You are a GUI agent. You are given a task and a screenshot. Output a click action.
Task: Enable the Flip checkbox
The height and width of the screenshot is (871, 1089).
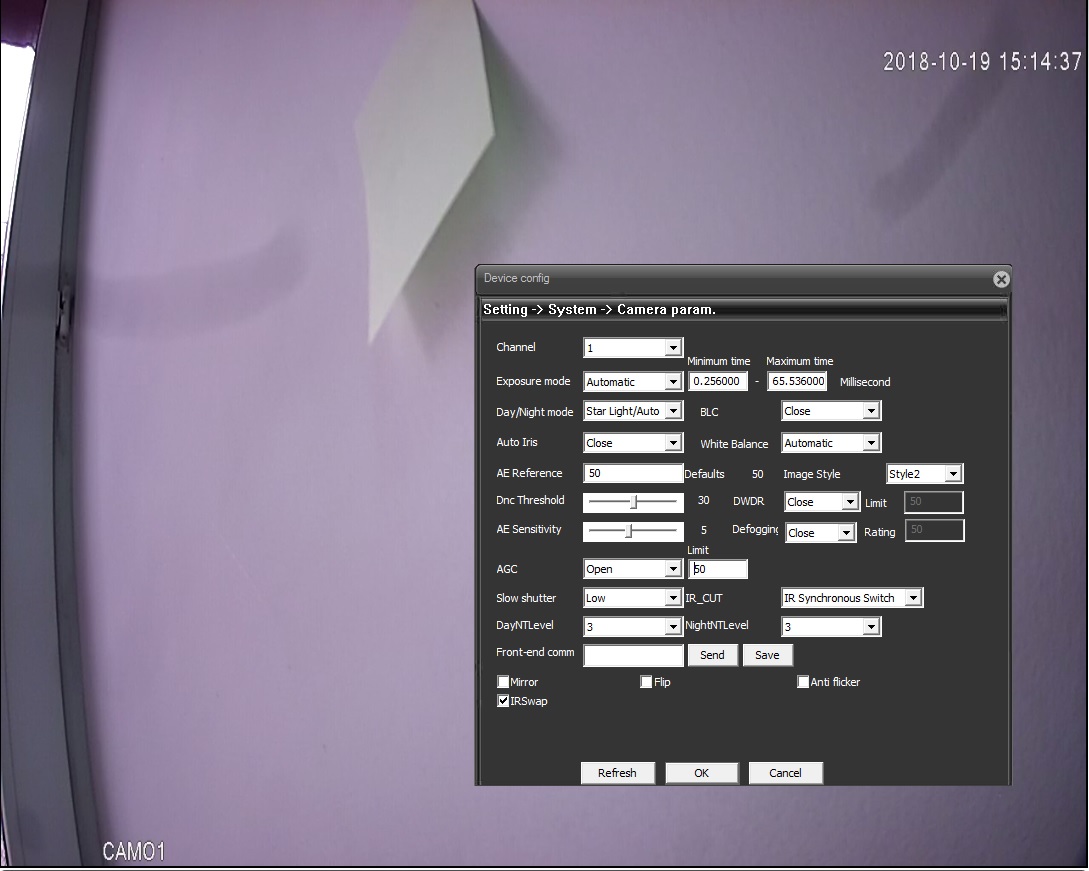(647, 682)
